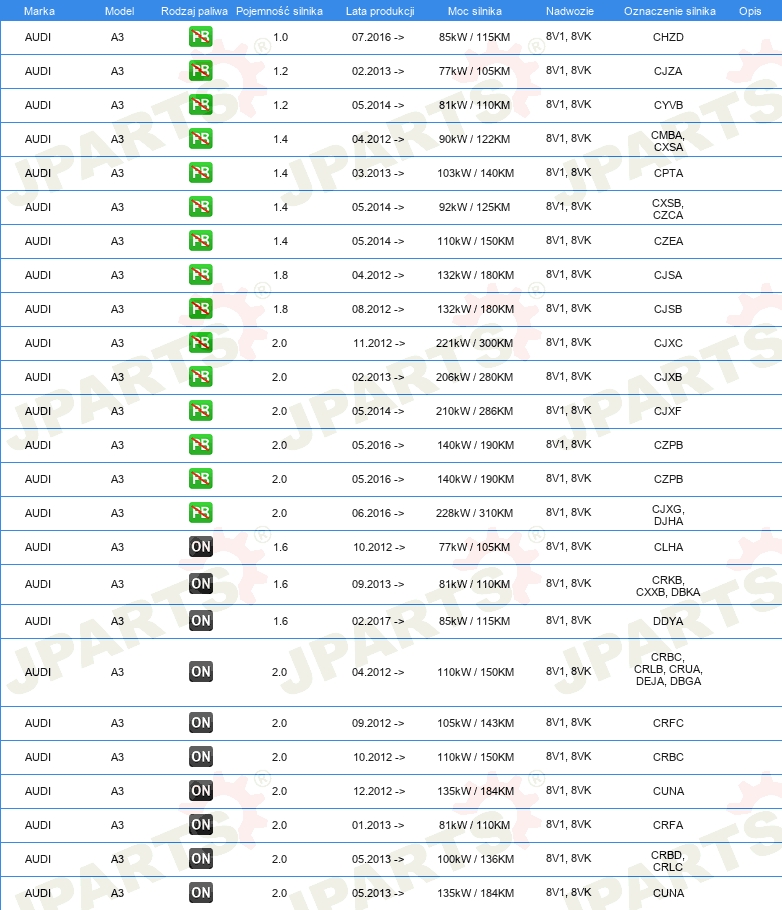Select the ON diesel icon in the CRFC row
The image size is (782, 910).
(200, 723)
